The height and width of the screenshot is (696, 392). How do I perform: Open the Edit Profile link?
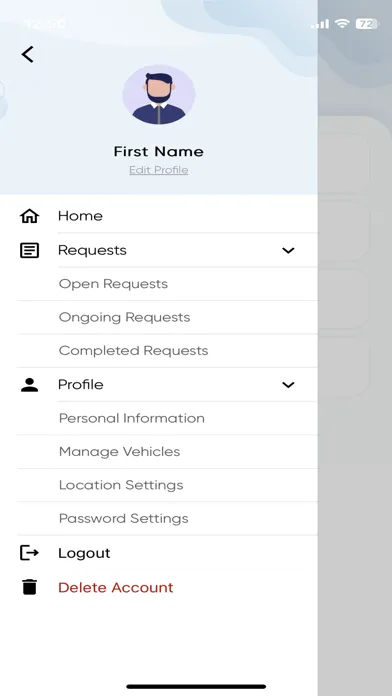point(158,170)
